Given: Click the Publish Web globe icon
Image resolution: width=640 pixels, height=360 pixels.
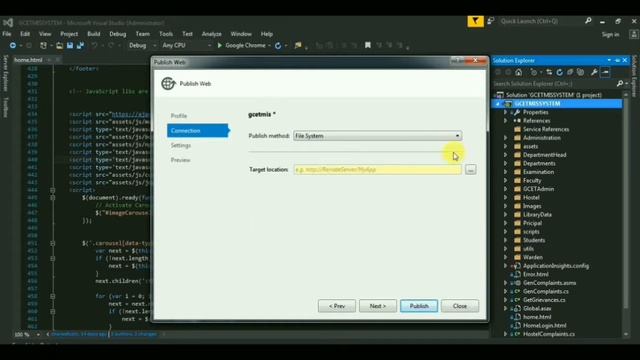Looking at the screenshot, I should 168,83.
